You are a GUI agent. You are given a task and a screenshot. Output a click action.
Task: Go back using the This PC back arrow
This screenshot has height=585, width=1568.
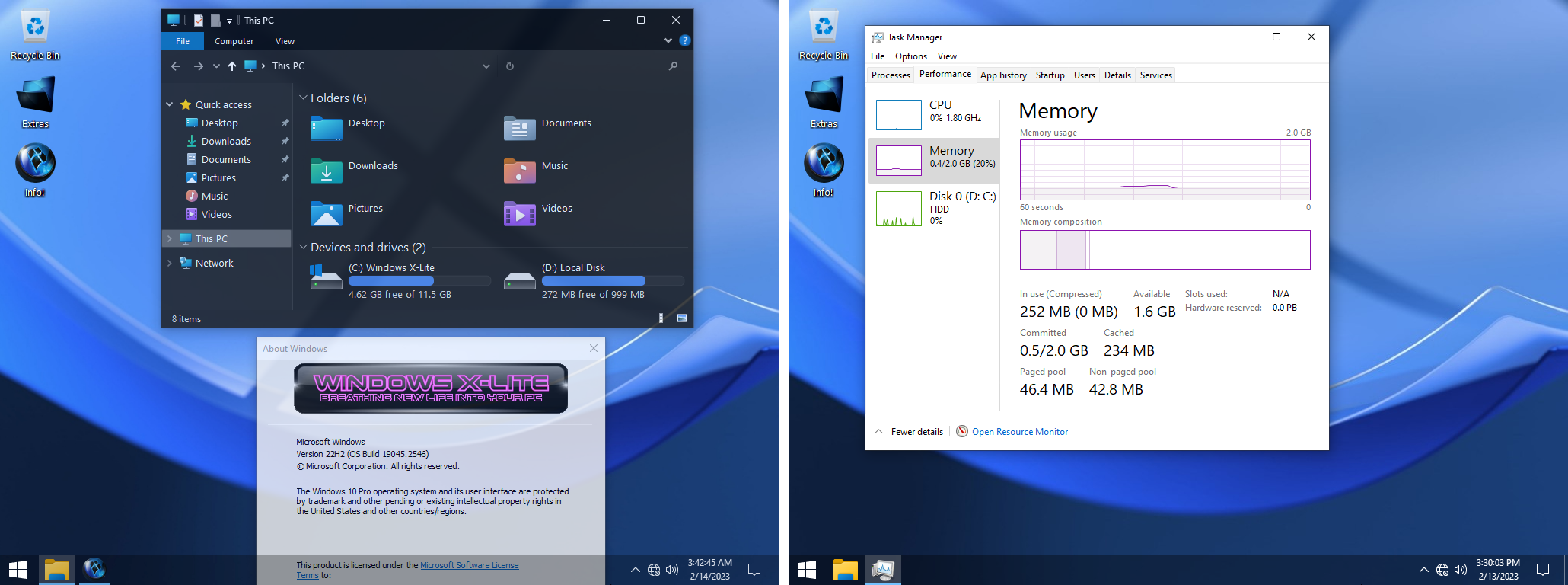tap(176, 66)
